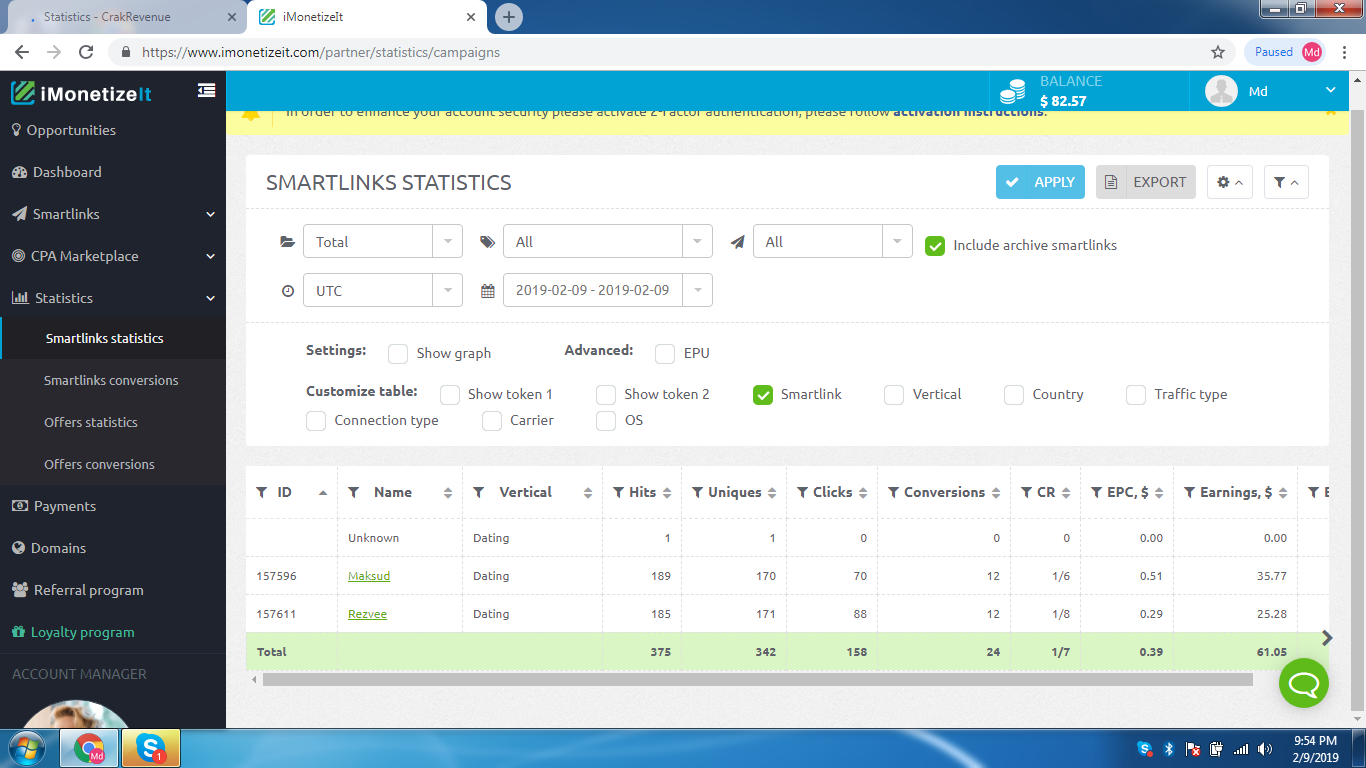Screen dimensions: 1366x768
Task: Open the smartlink All dropdown
Action: click(833, 241)
